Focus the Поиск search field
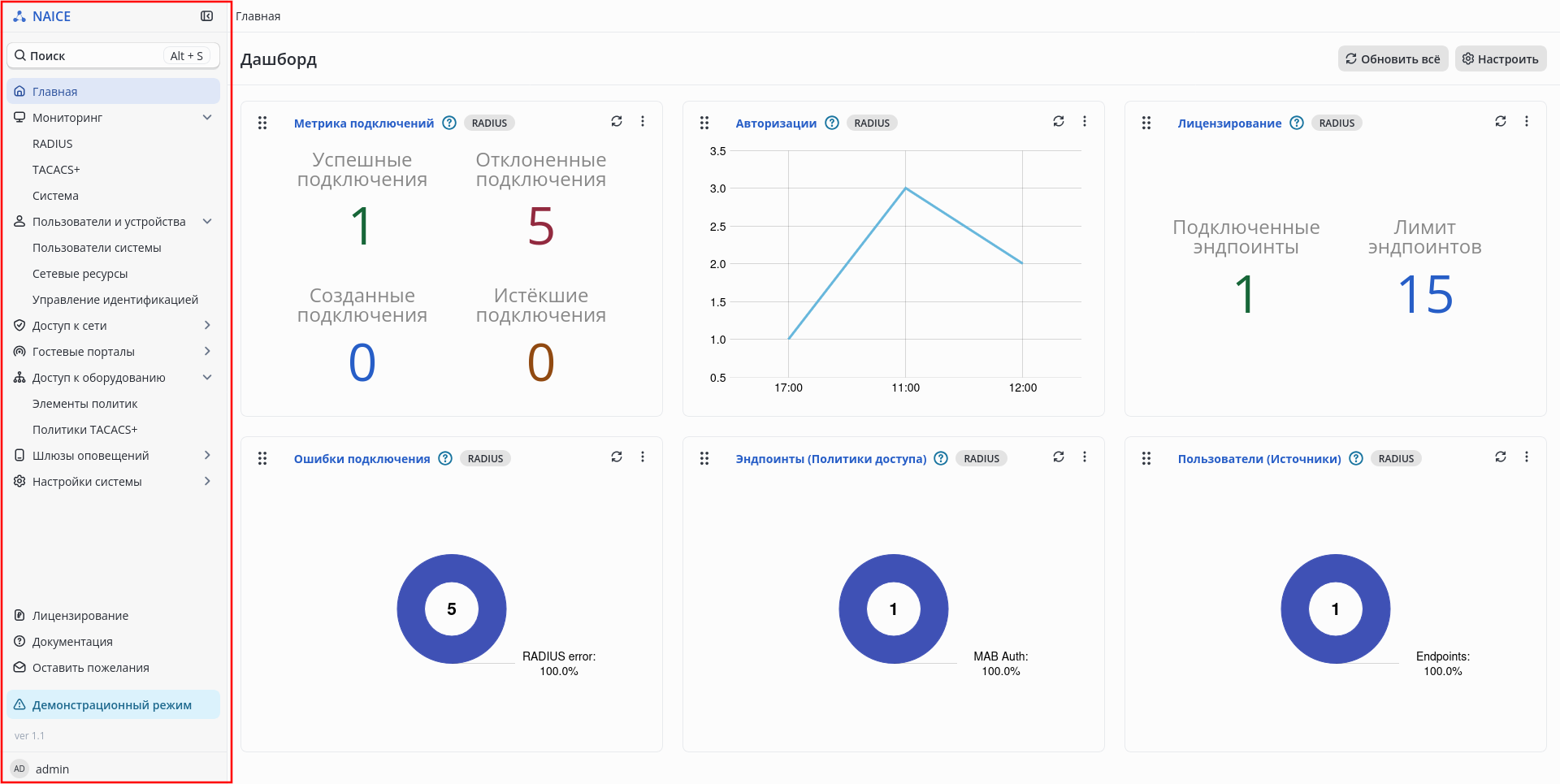This screenshot has width=1560, height=784. click(114, 55)
